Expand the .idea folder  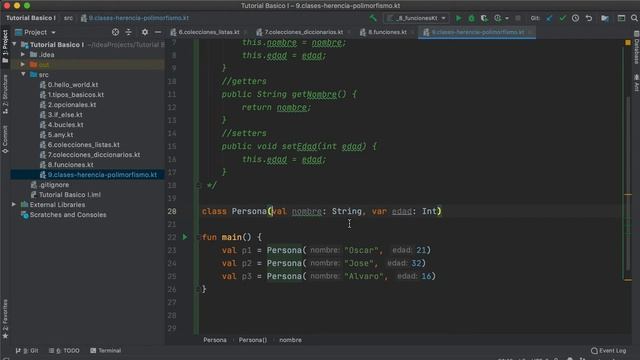[23, 54]
